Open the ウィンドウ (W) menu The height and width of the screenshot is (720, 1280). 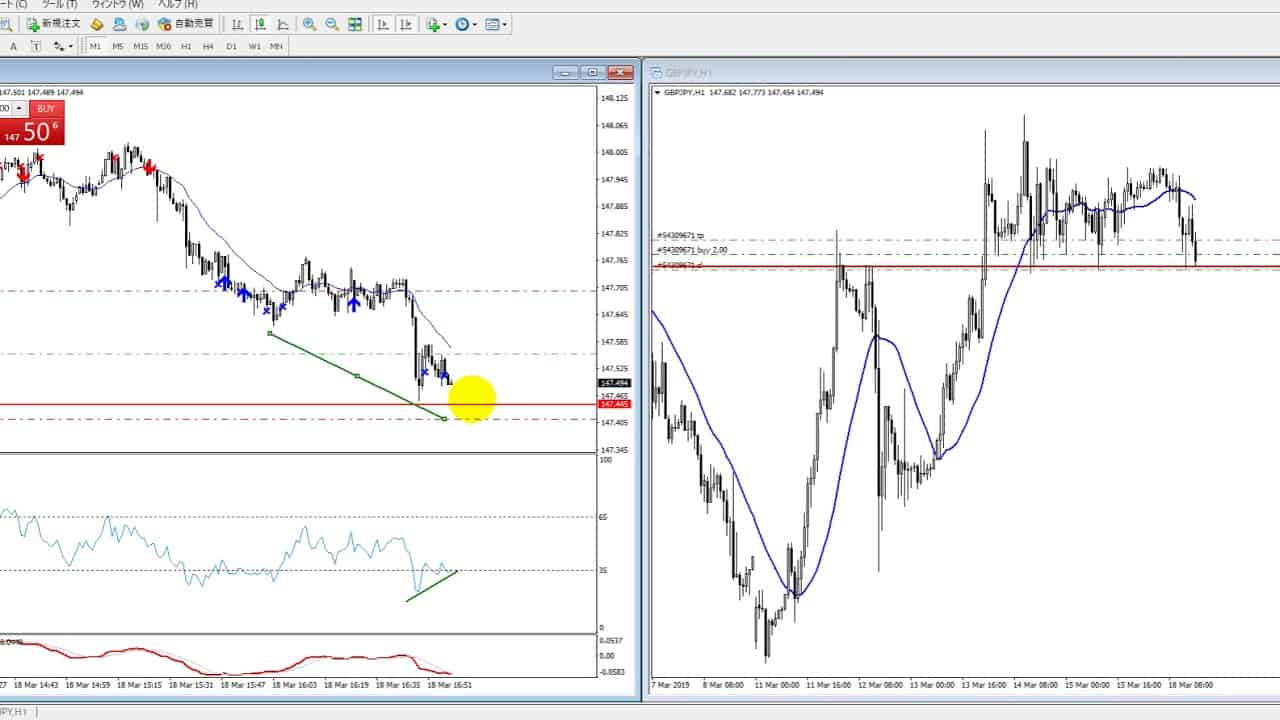click(117, 4)
